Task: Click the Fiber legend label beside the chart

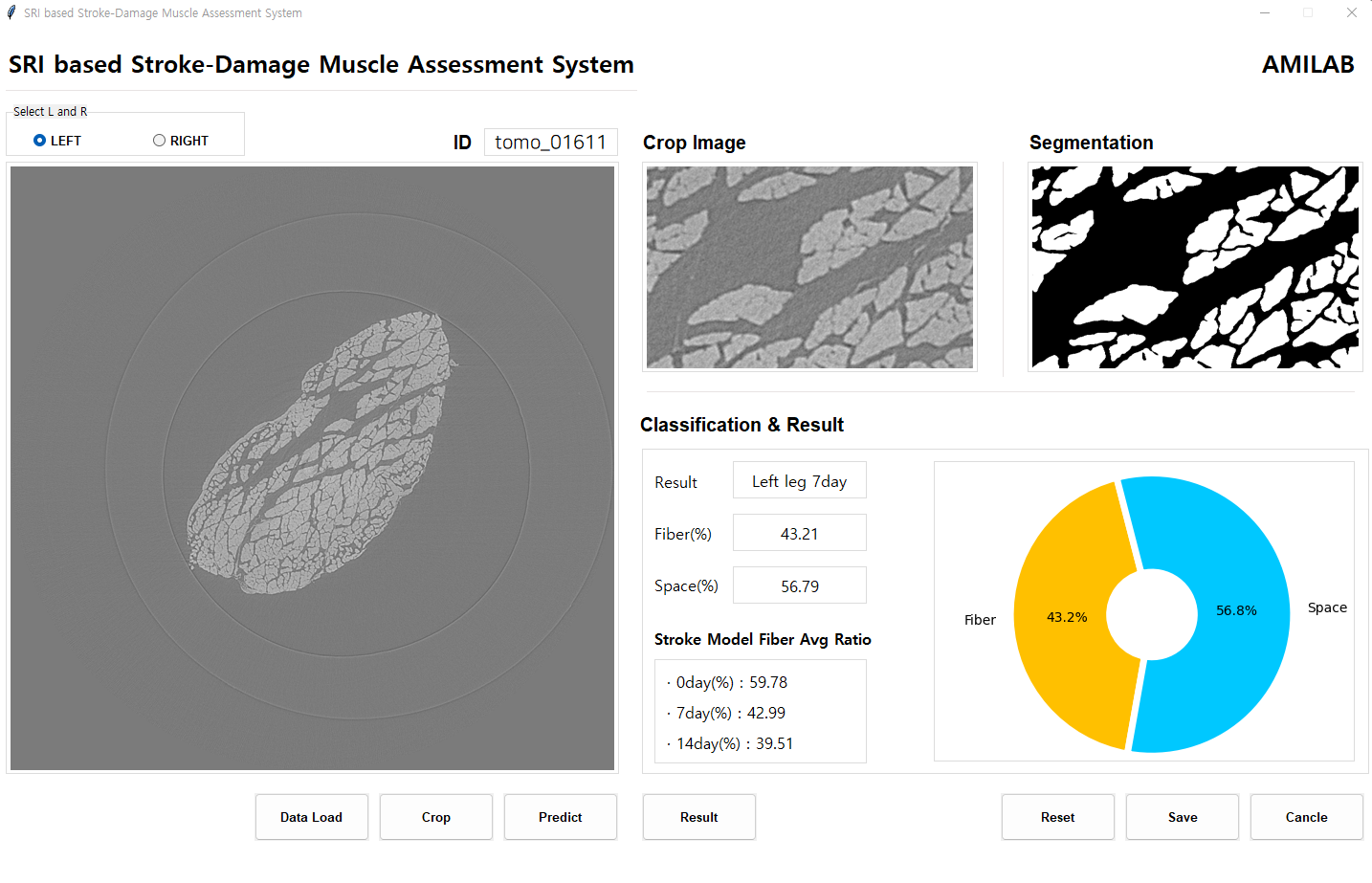Action: tap(980, 620)
